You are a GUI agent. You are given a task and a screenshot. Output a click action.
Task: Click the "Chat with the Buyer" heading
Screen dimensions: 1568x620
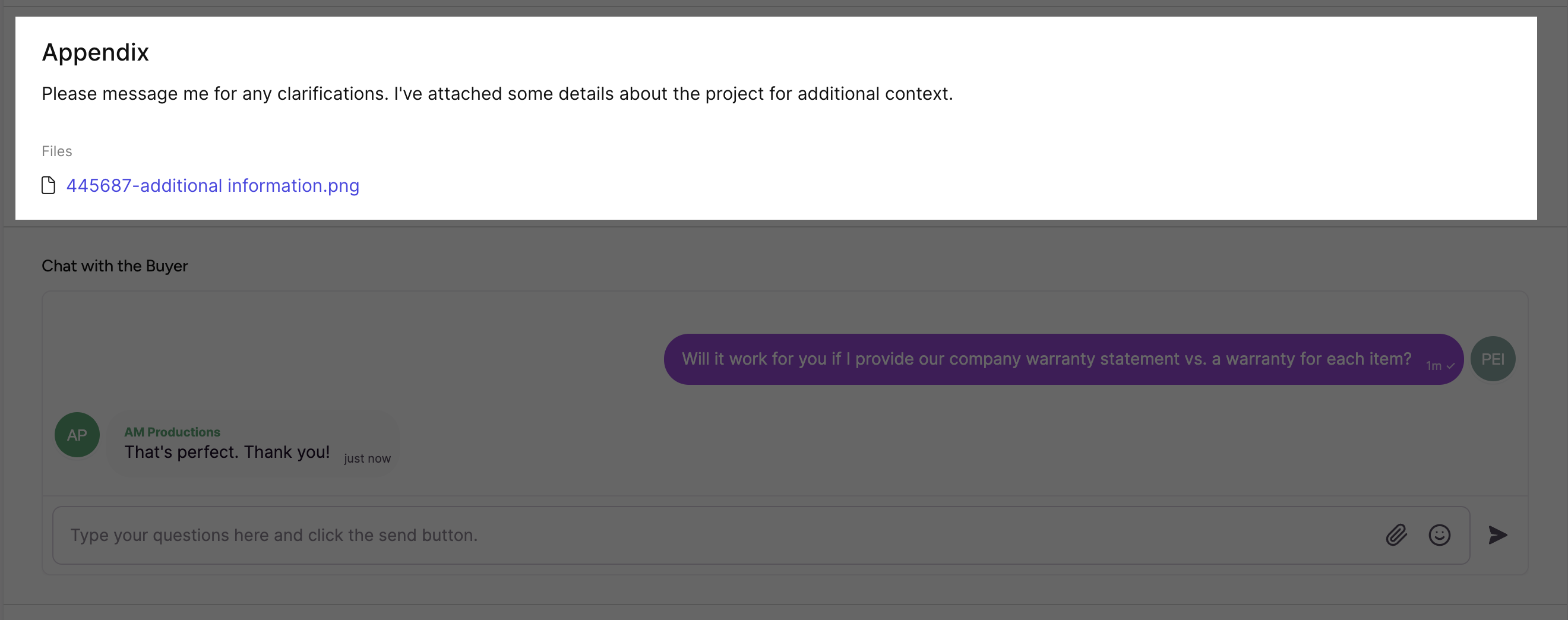point(115,266)
